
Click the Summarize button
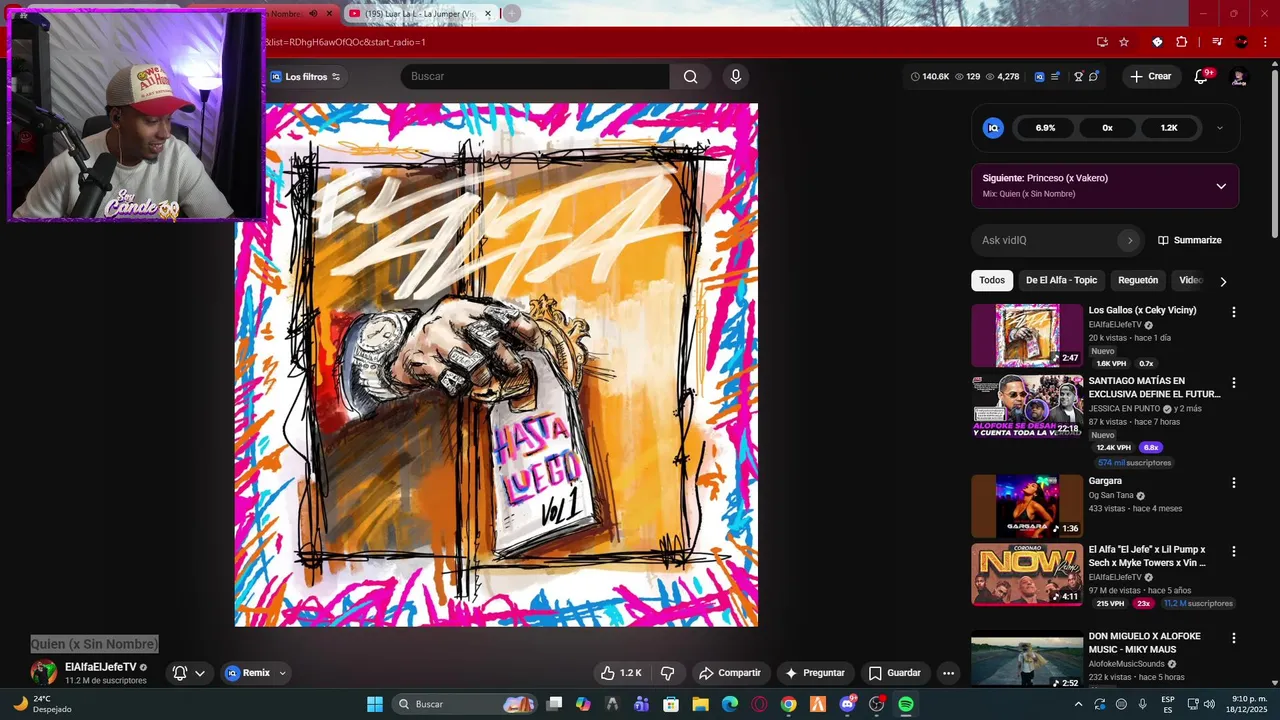(1190, 240)
